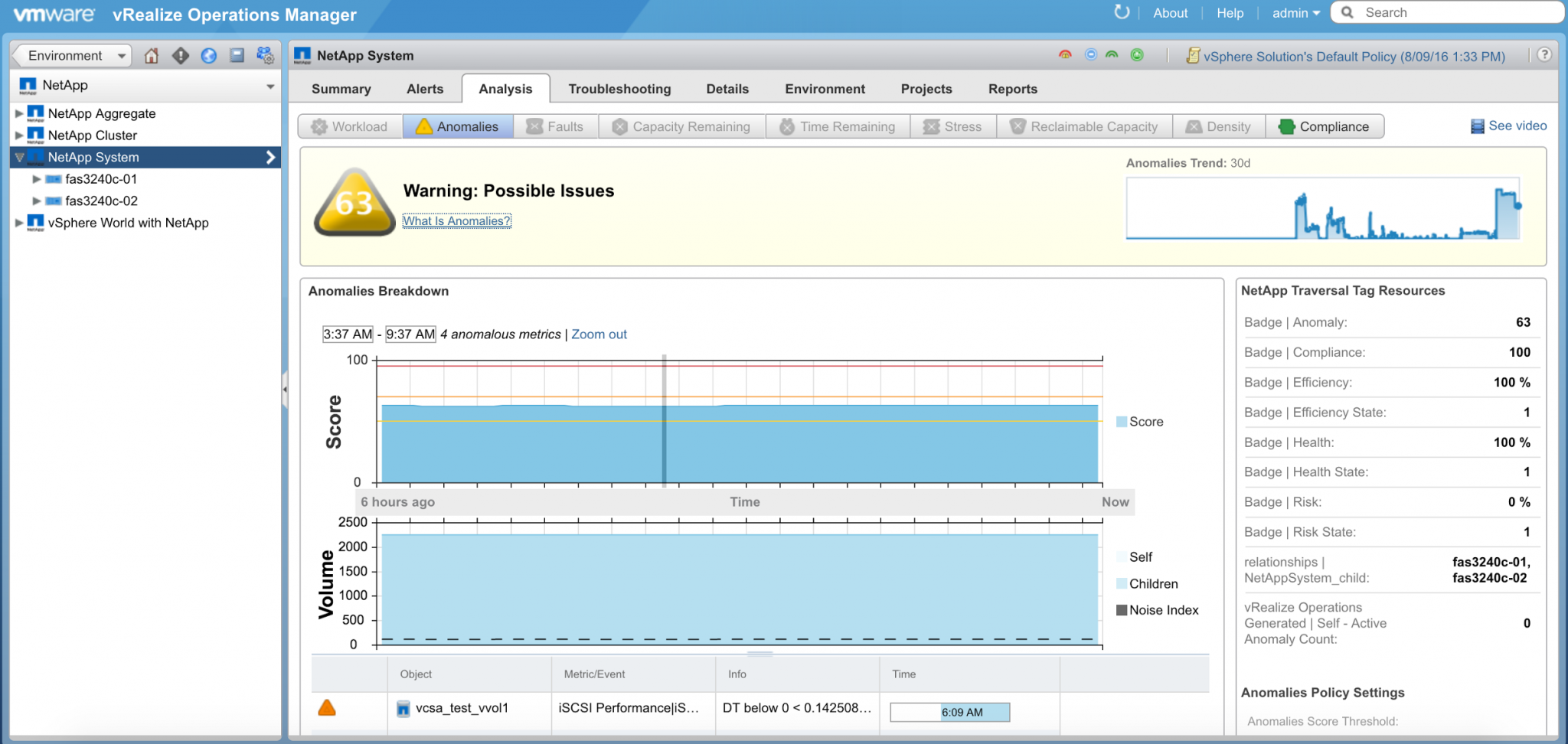This screenshot has width=1568, height=744.
Task: Click the 9:37 AM end time box
Action: [x=410, y=334]
